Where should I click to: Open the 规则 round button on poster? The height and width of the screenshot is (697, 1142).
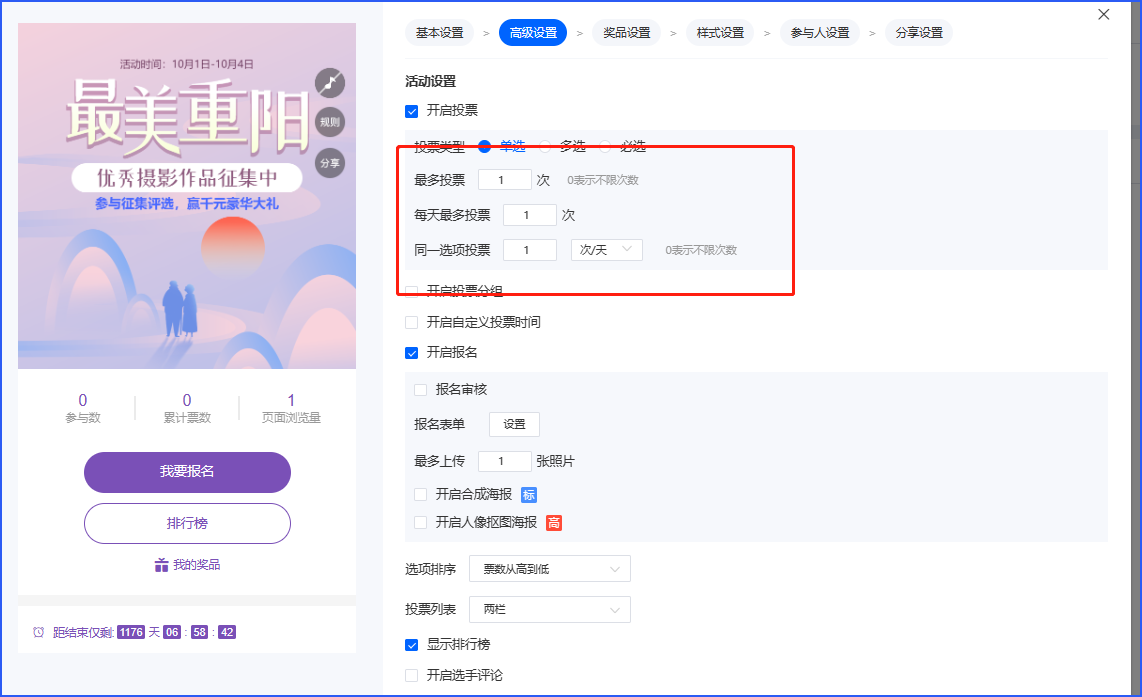point(330,122)
